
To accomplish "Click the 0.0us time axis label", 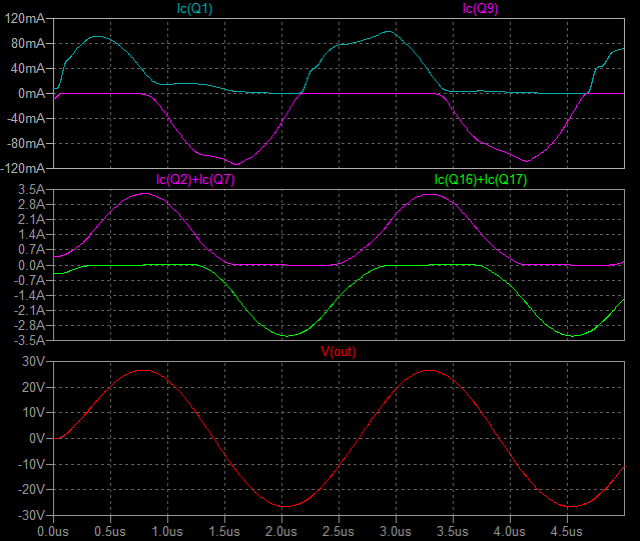I will (x=52, y=530).
